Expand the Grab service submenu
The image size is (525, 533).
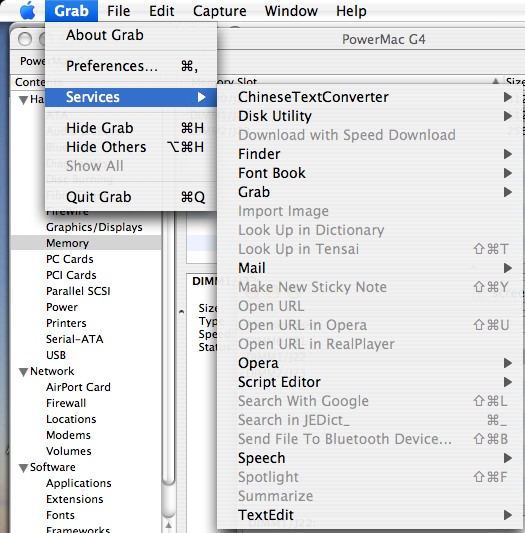point(370,192)
